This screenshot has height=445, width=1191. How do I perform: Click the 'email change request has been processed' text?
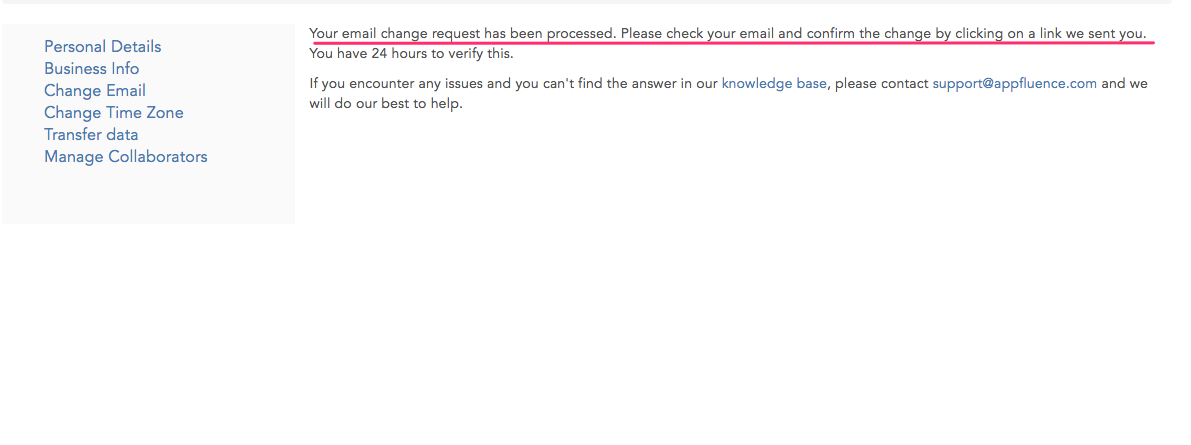pos(462,33)
